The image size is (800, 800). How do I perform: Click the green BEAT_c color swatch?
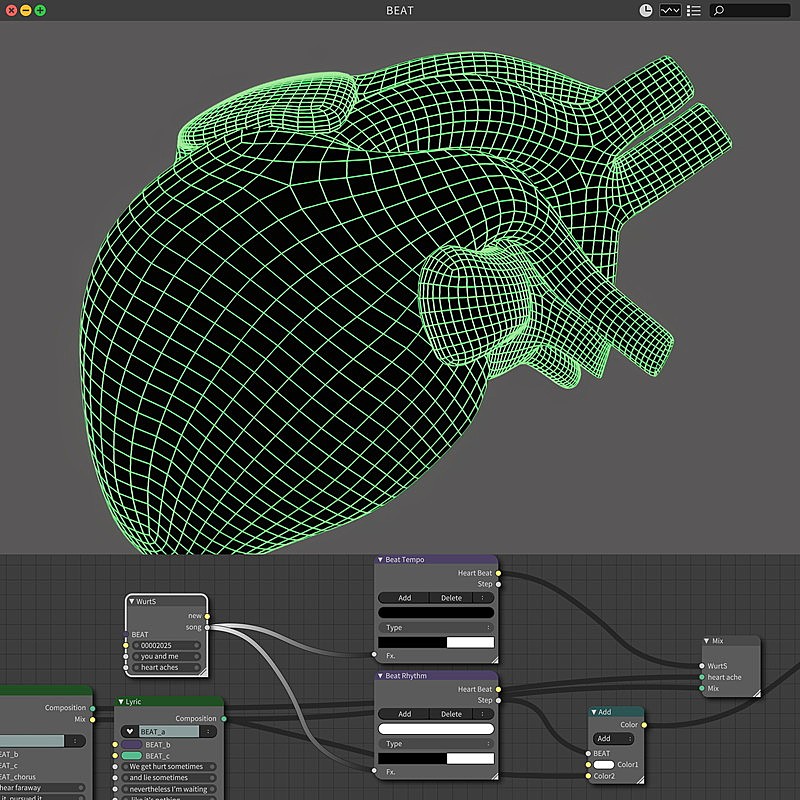click(x=132, y=756)
